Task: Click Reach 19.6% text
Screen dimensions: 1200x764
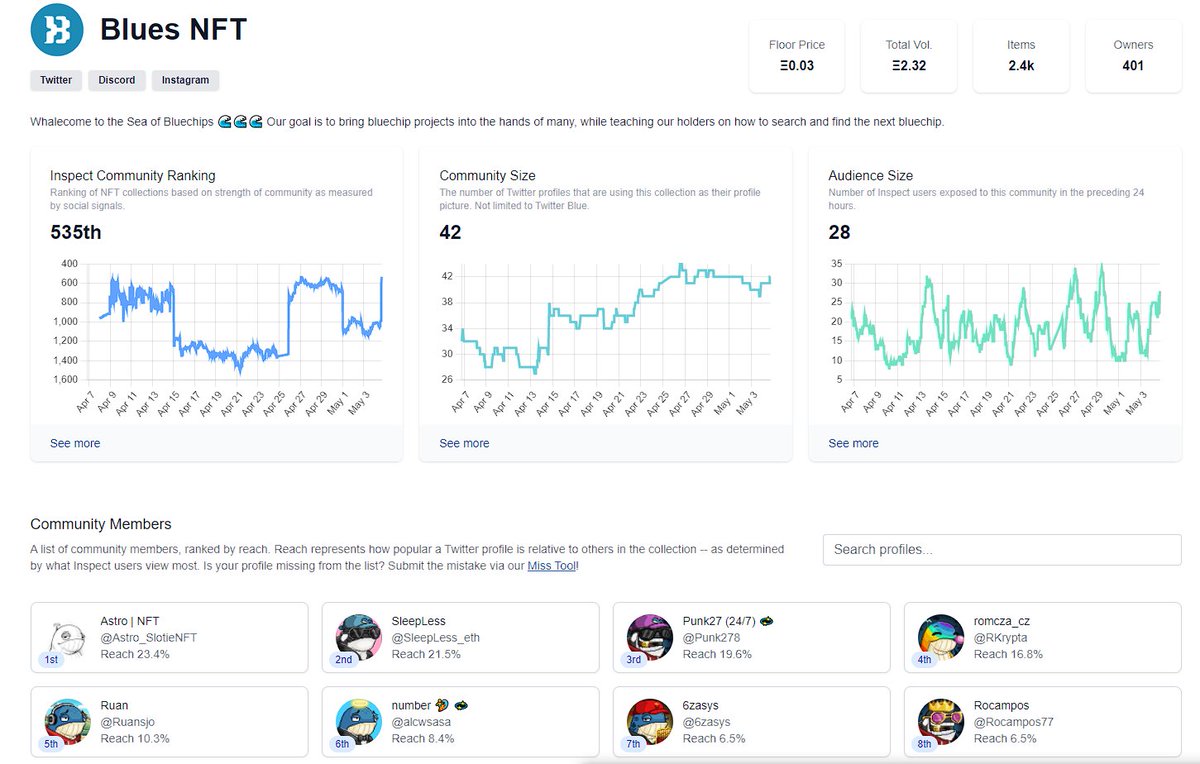Action: (717, 654)
